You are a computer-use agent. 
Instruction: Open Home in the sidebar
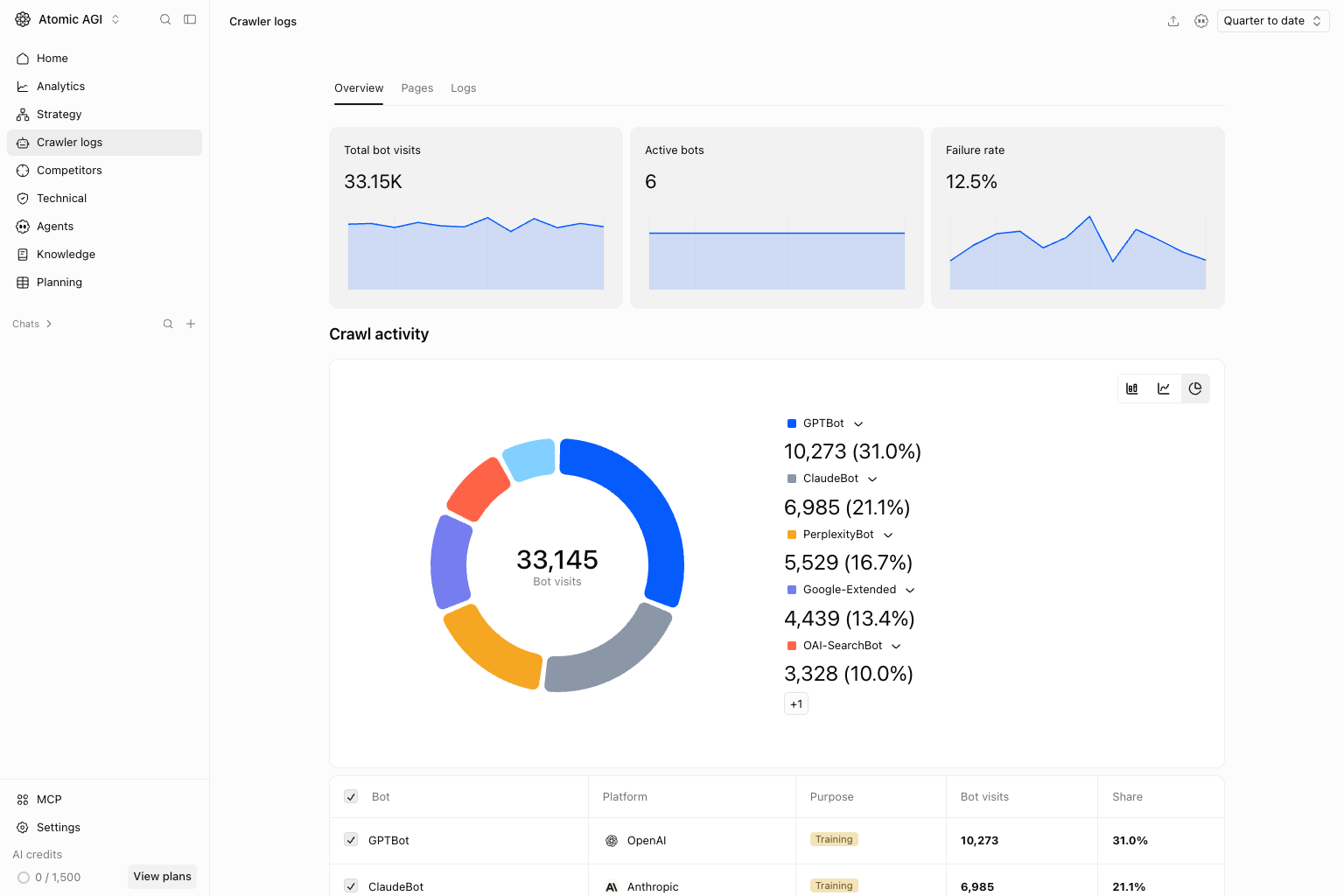click(x=104, y=59)
